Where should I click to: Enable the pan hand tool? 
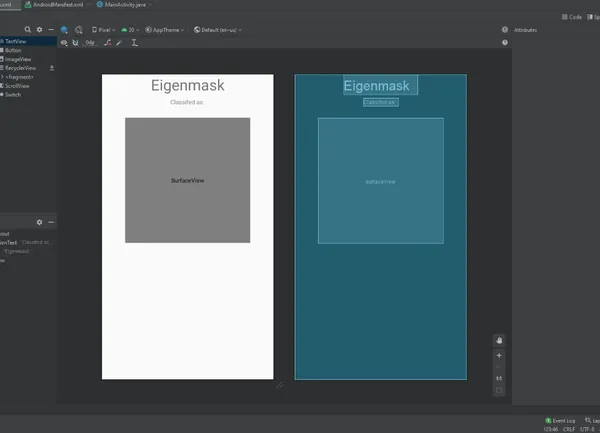click(499, 340)
